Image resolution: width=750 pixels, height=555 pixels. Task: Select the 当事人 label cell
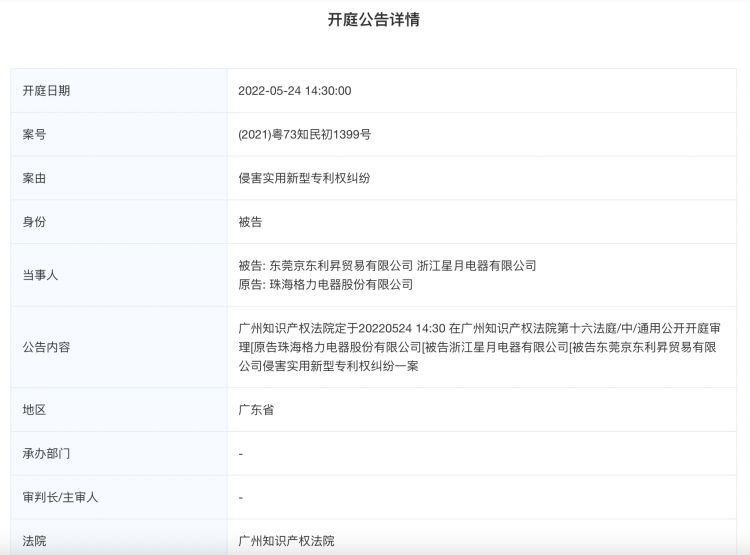pyautogui.click(x=119, y=275)
